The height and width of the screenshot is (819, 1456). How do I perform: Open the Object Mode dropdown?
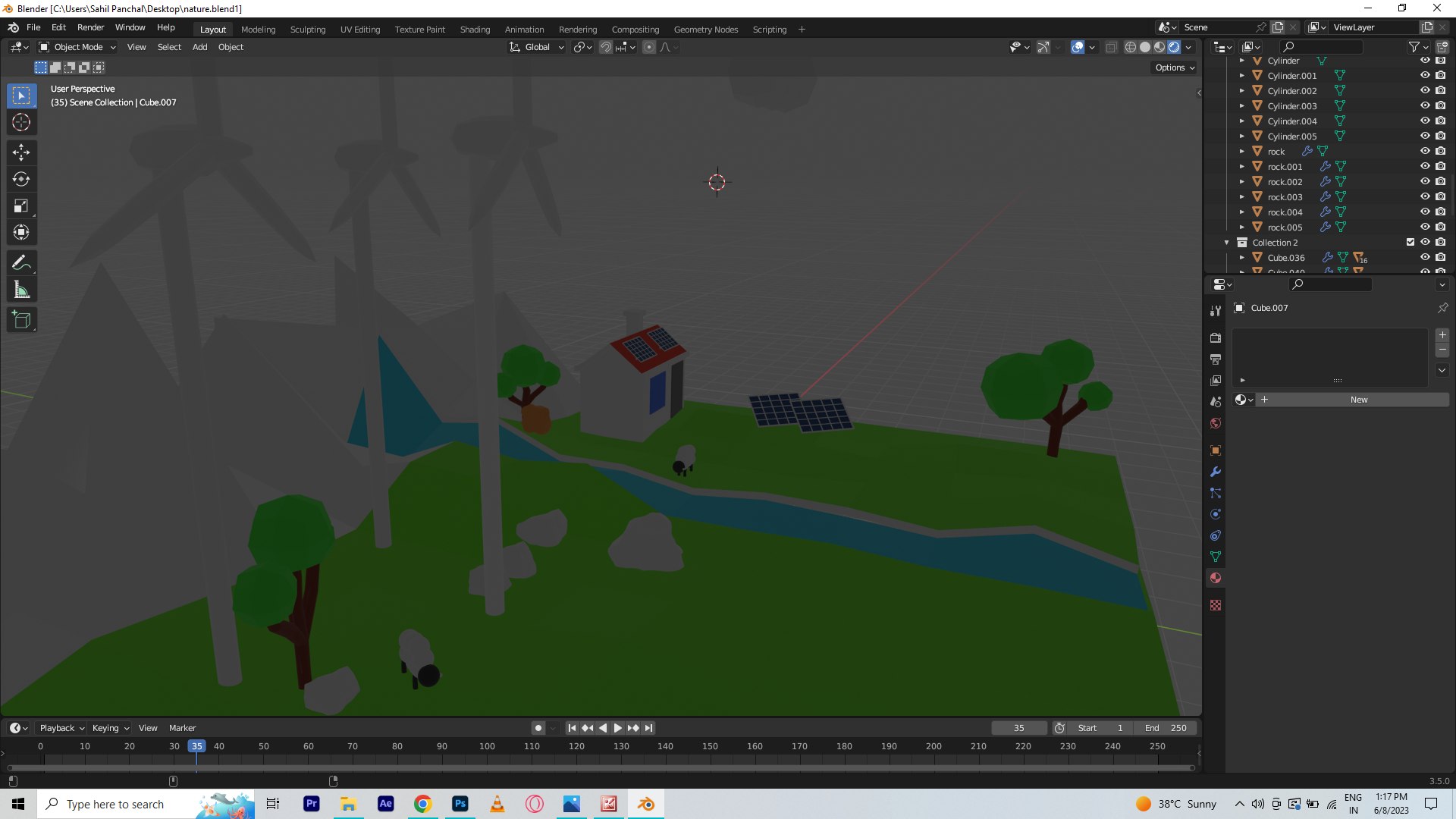pos(78,47)
